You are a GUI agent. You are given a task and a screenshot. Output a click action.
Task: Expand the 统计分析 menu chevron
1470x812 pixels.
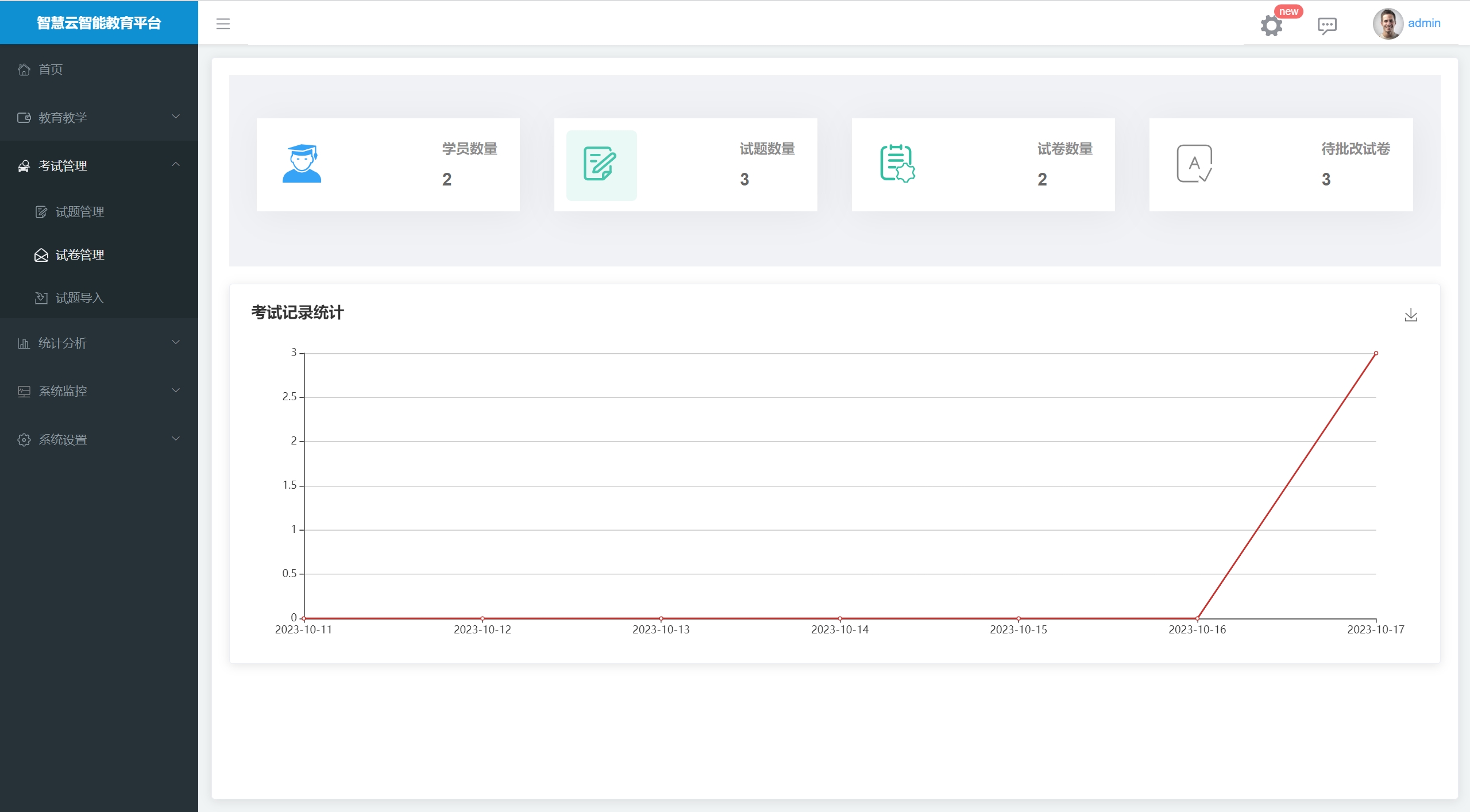(x=176, y=342)
